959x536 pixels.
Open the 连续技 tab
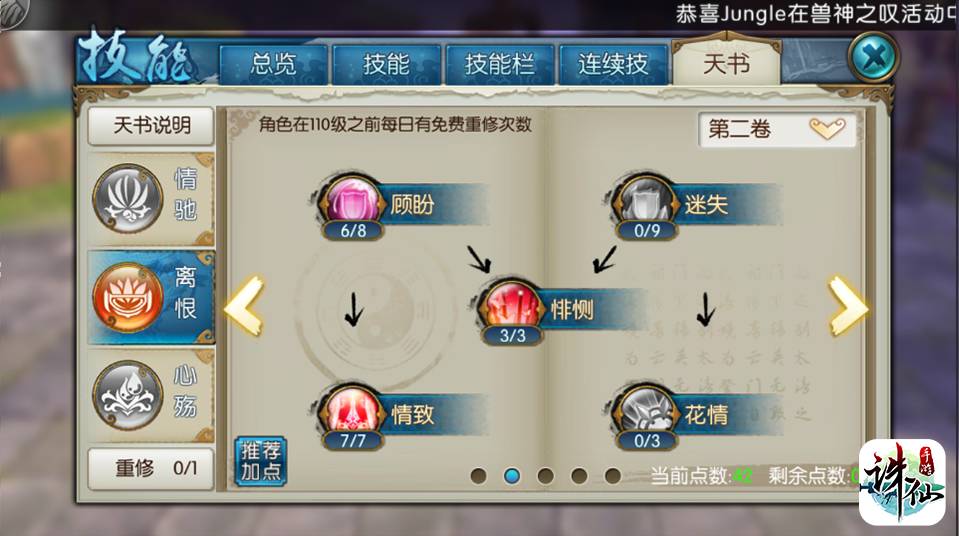[x=613, y=64]
